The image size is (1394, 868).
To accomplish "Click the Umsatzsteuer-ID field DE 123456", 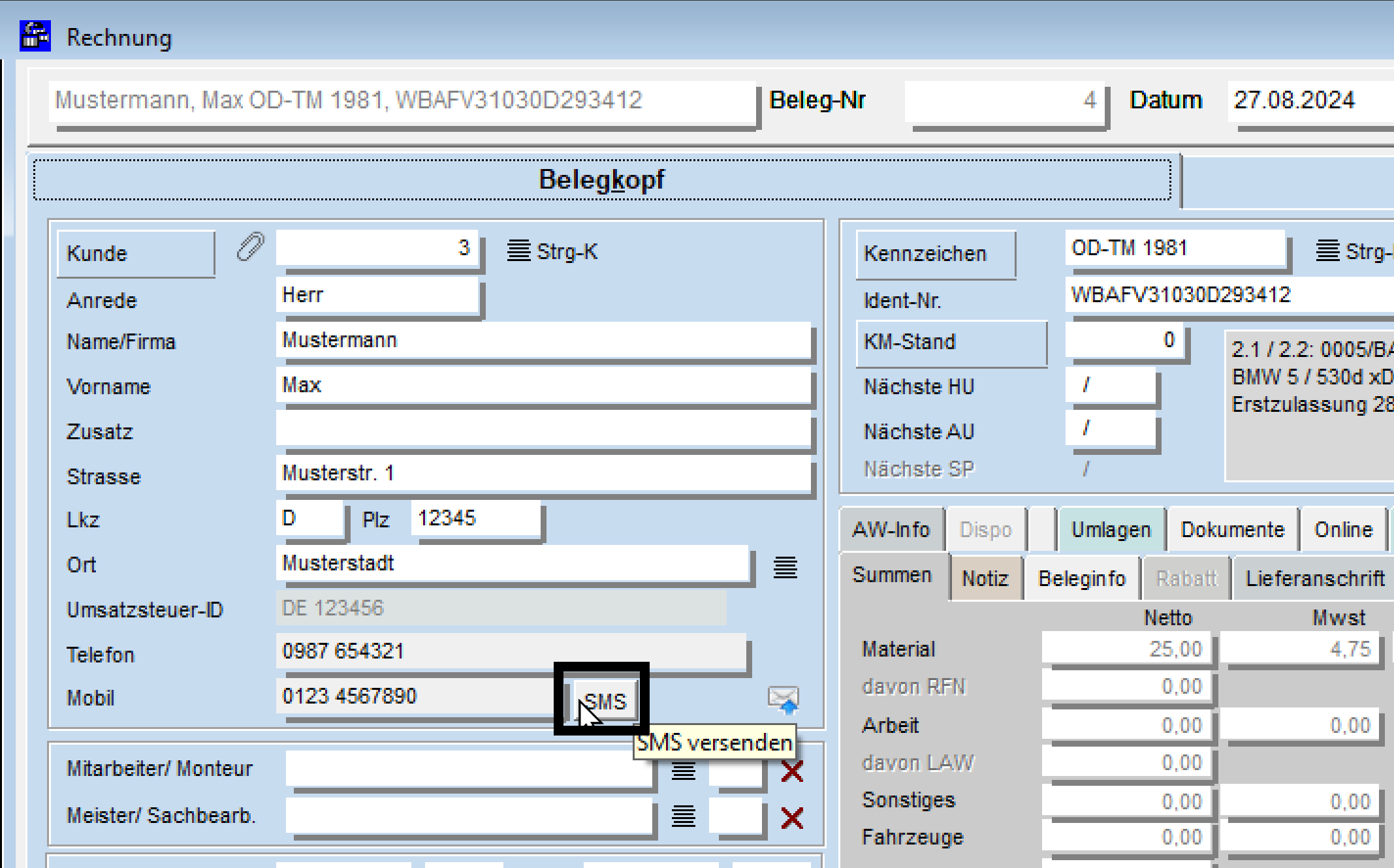I will tap(501, 608).
